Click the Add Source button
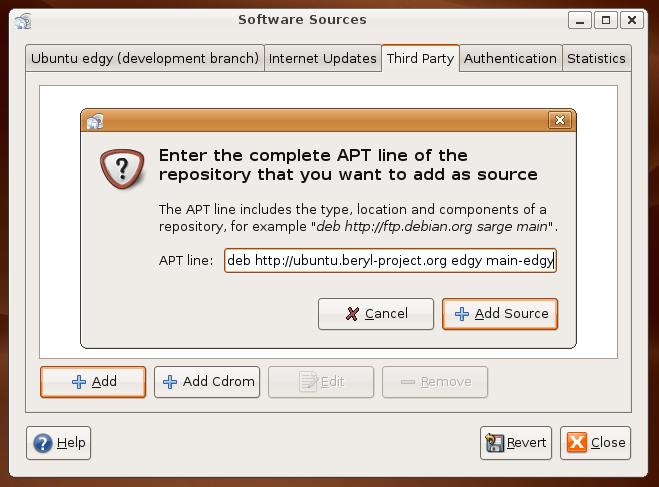659x487 pixels. click(x=500, y=314)
